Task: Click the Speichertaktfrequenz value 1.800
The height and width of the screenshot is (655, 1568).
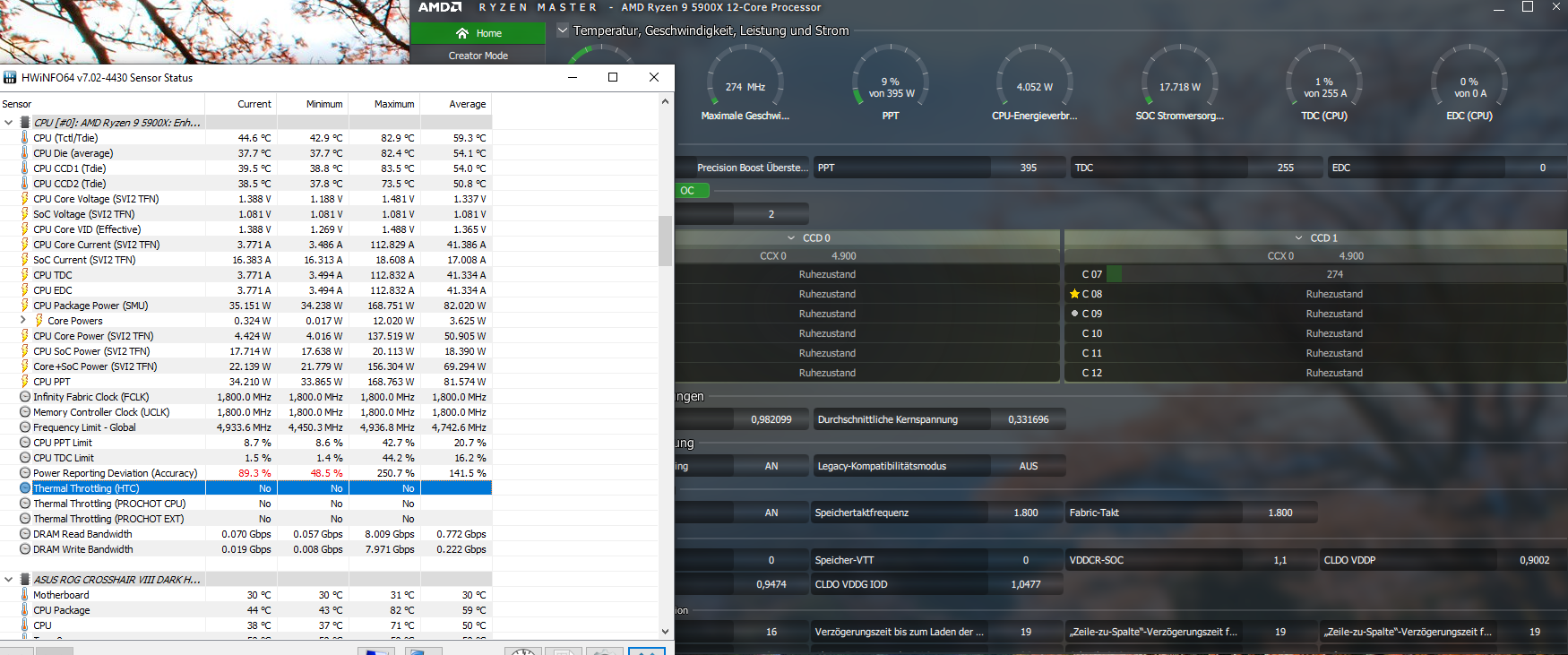Action: coord(1026,513)
